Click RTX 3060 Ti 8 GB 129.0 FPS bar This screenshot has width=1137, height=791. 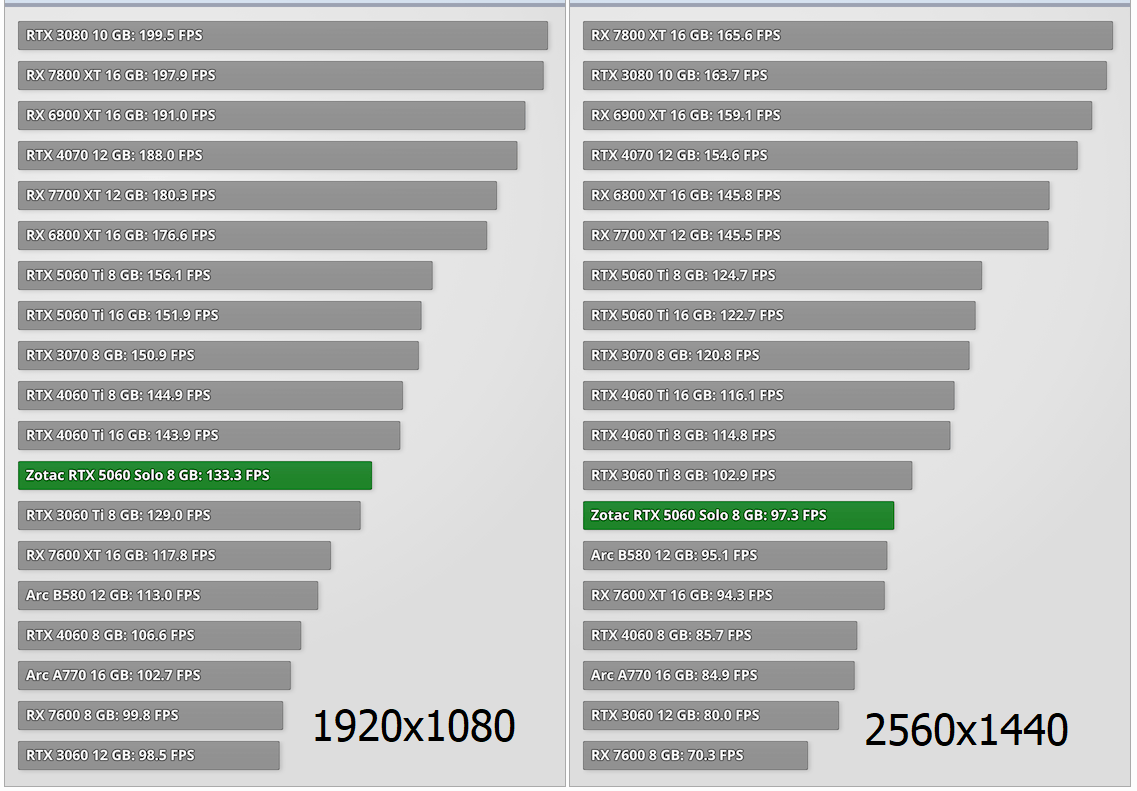click(189, 515)
